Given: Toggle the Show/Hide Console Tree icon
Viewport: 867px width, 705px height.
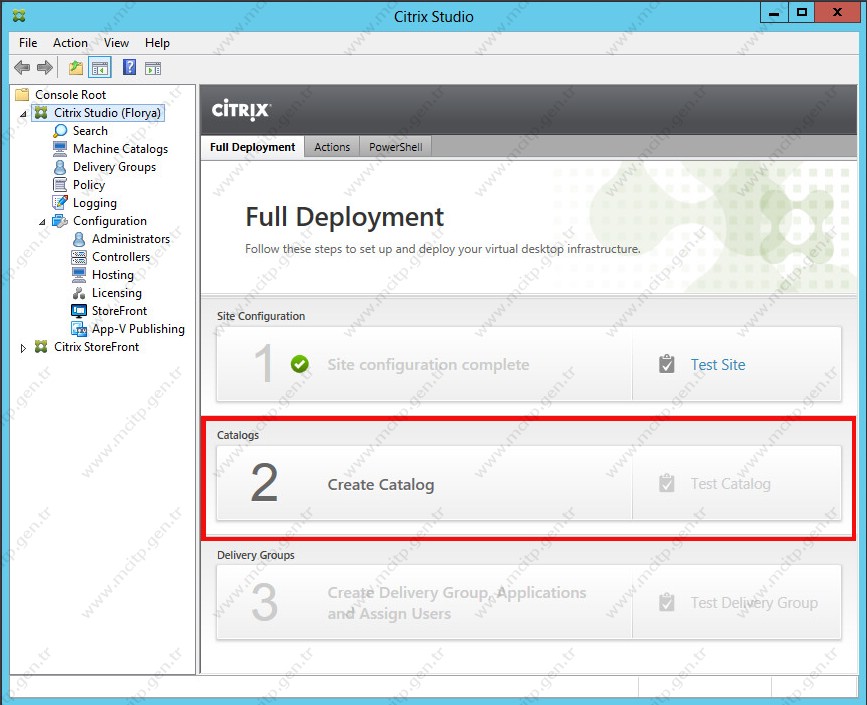Looking at the screenshot, I should pyautogui.click(x=100, y=68).
